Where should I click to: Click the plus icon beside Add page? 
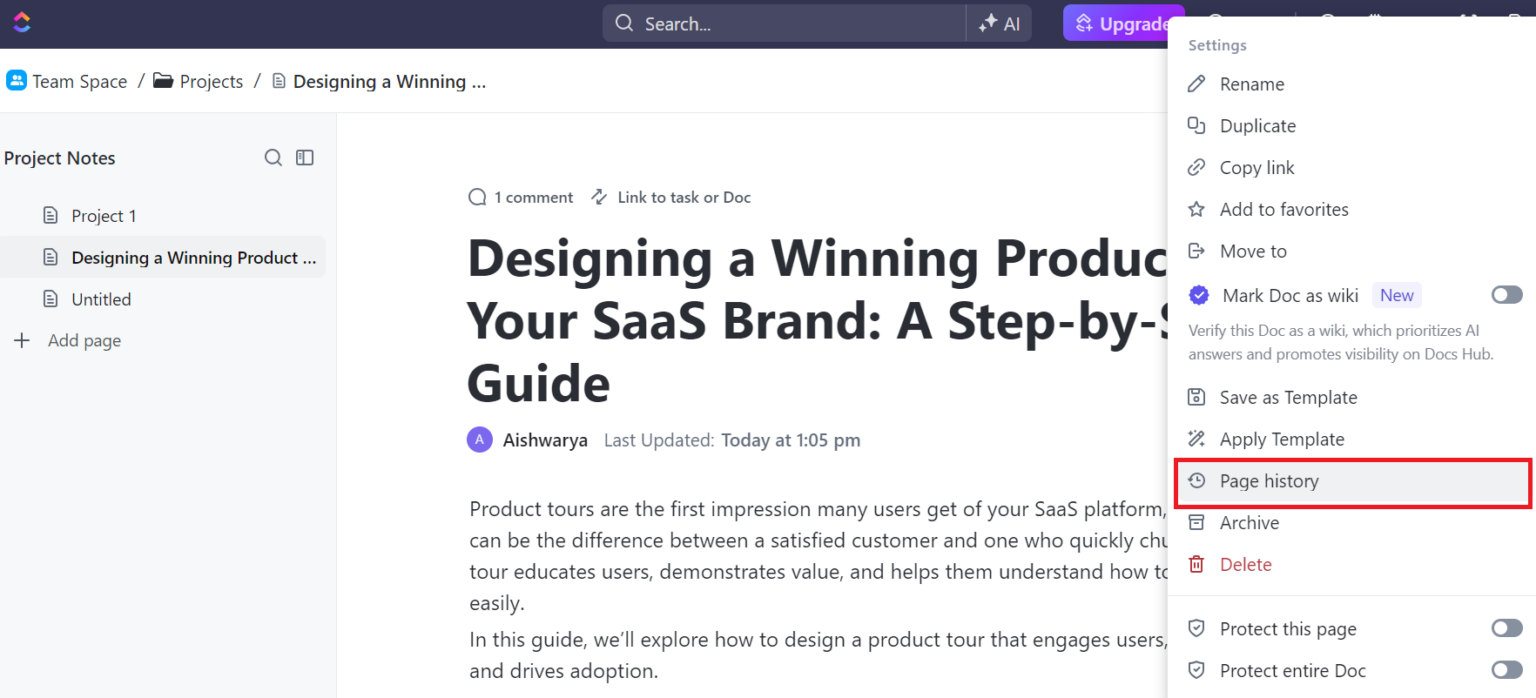tap(22, 341)
